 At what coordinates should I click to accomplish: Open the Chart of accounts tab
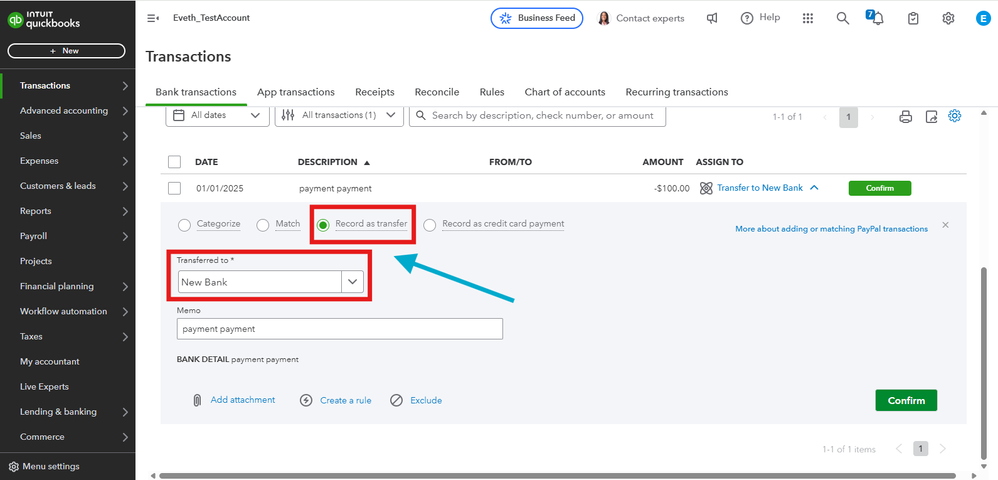(565, 92)
